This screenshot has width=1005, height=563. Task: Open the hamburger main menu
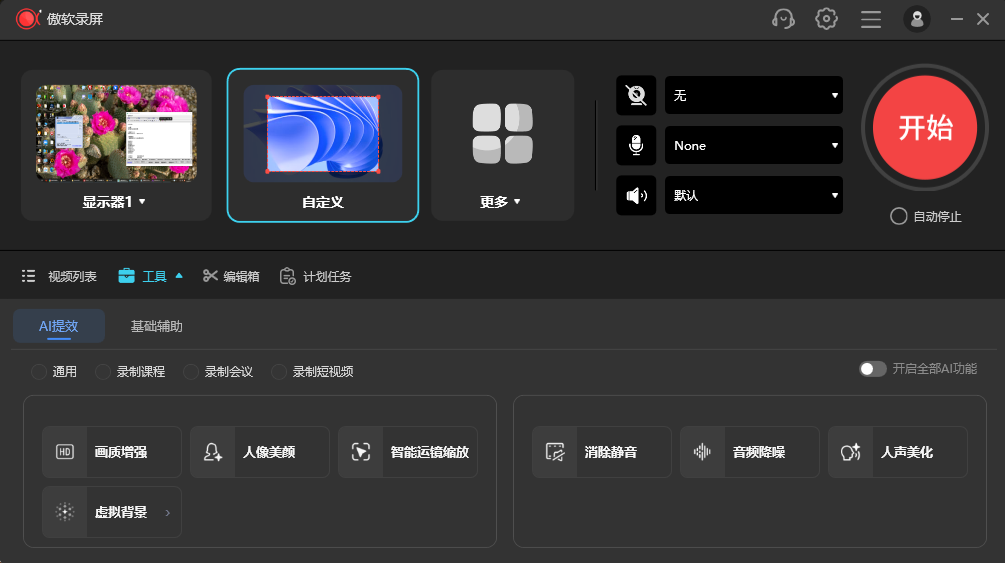[870, 19]
